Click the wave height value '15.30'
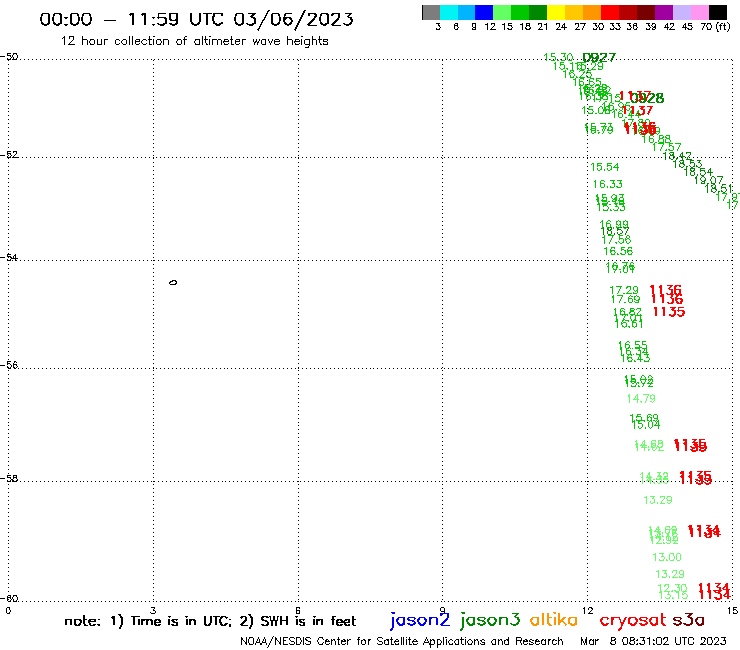The height and width of the screenshot is (650, 740). tap(558, 58)
